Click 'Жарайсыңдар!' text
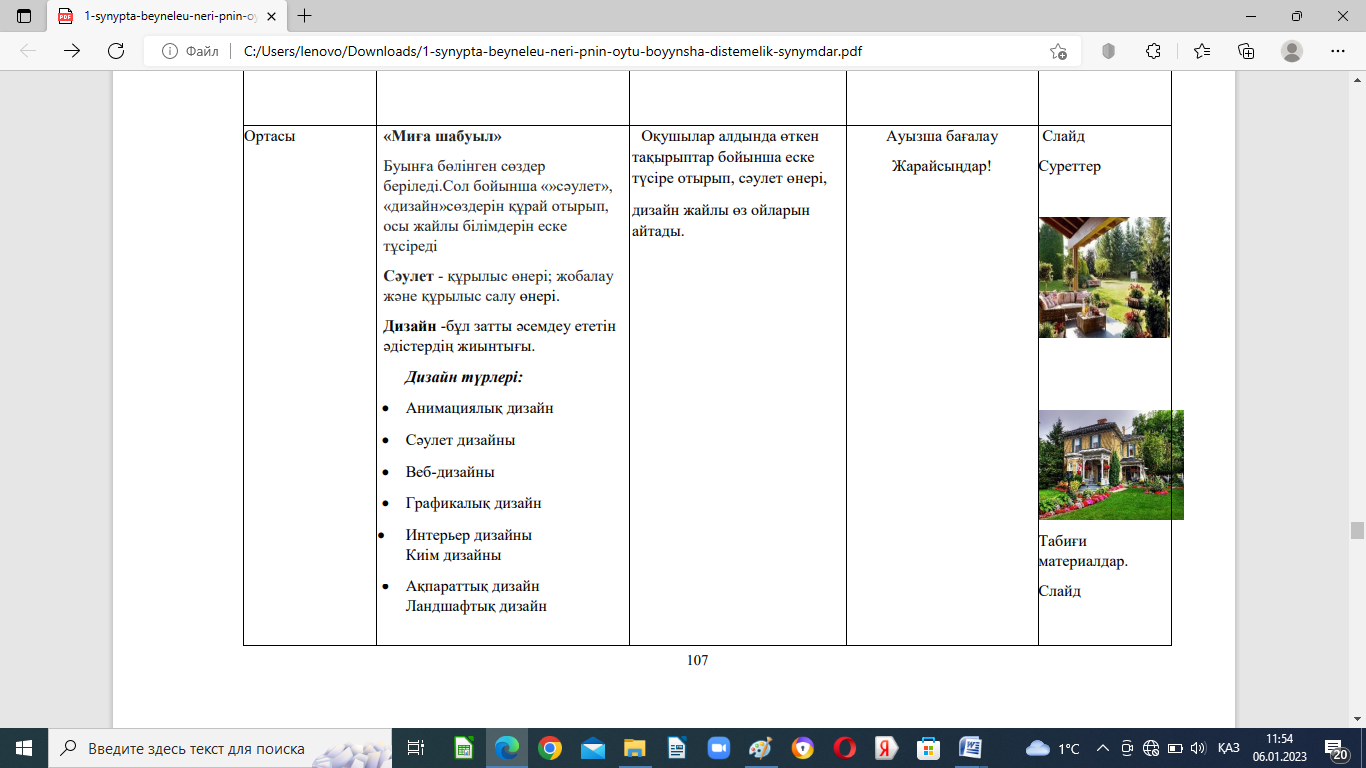This screenshot has height=768, width=1366. coord(942,166)
